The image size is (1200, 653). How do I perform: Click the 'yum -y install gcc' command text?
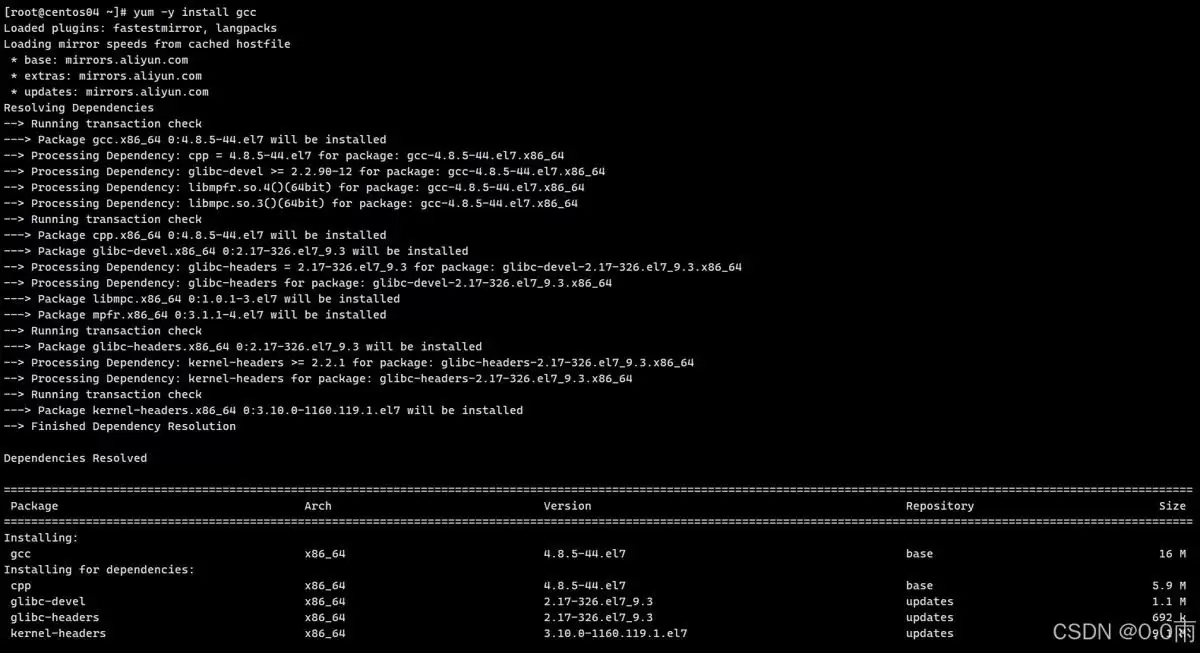pos(195,12)
